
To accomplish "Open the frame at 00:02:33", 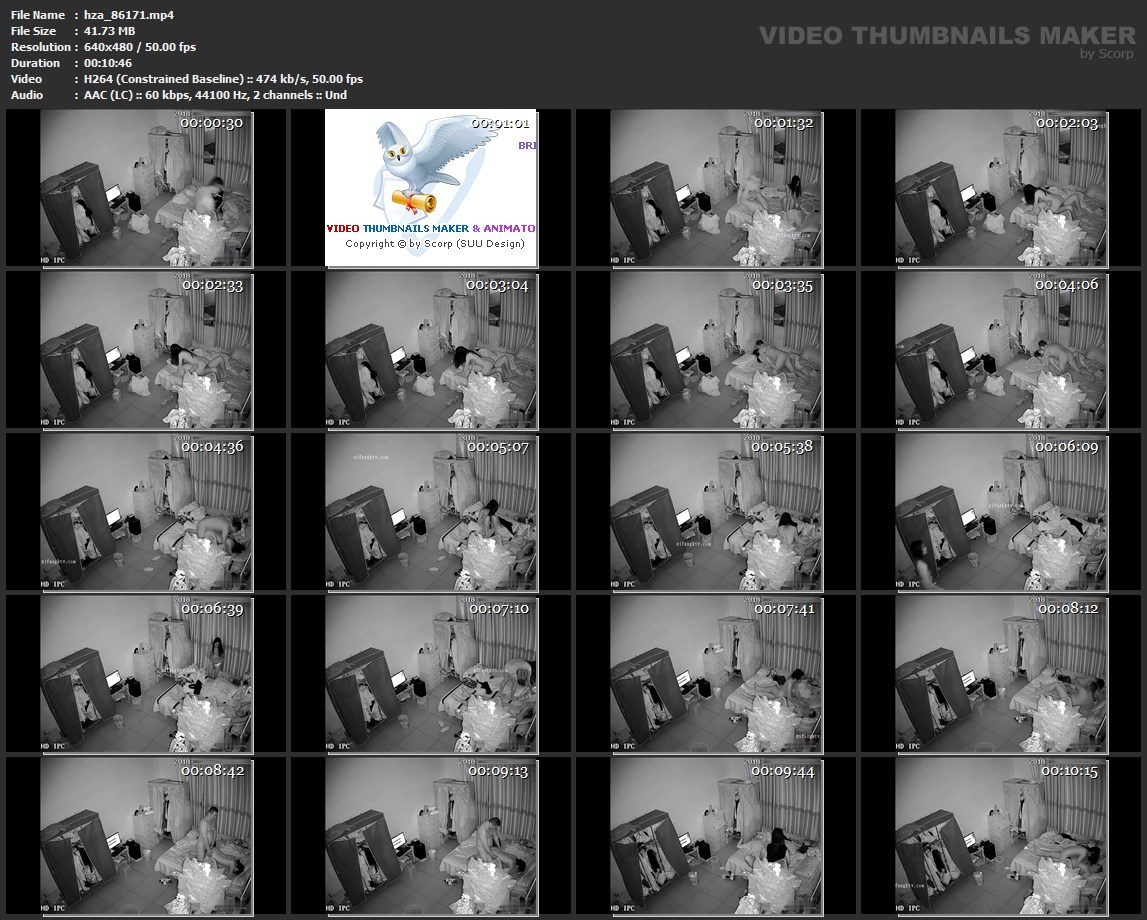I will (x=146, y=350).
